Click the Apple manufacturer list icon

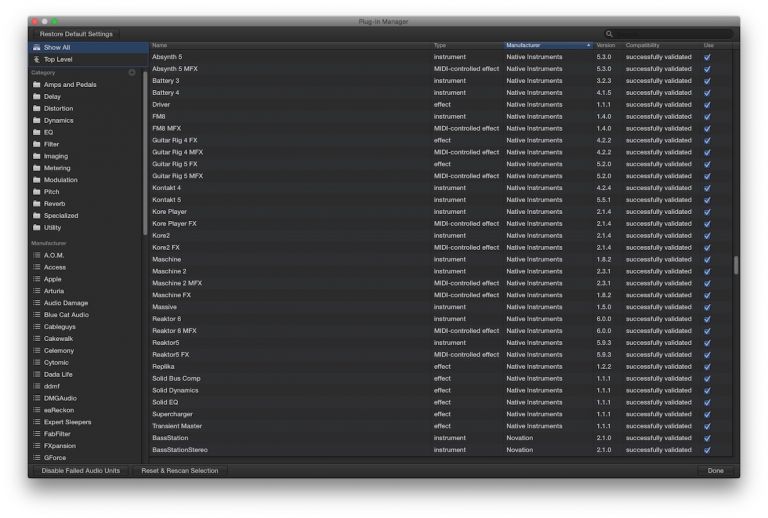click(37, 279)
